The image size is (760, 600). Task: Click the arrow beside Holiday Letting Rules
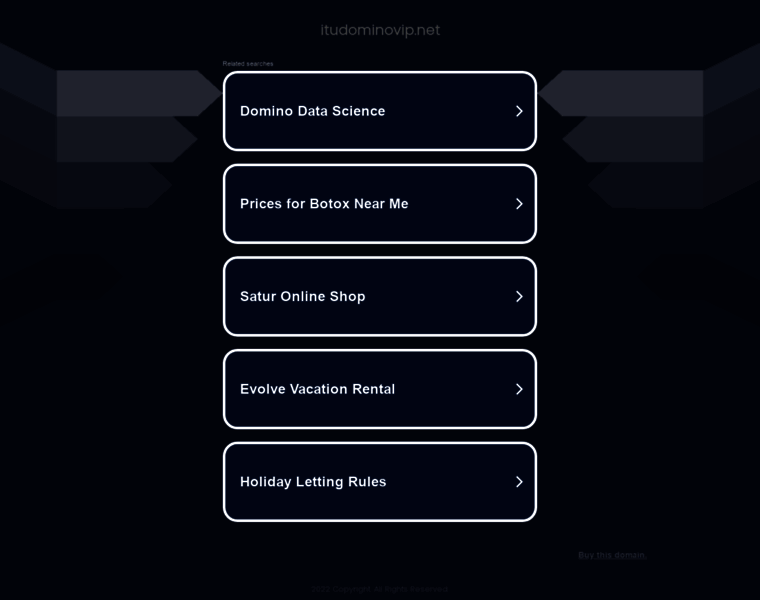[x=519, y=482]
